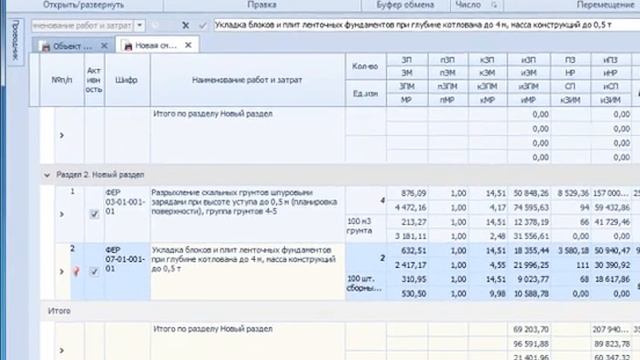Click the Правка ribbon group label
Viewport: 640px width, 360px height.
pos(262,5)
